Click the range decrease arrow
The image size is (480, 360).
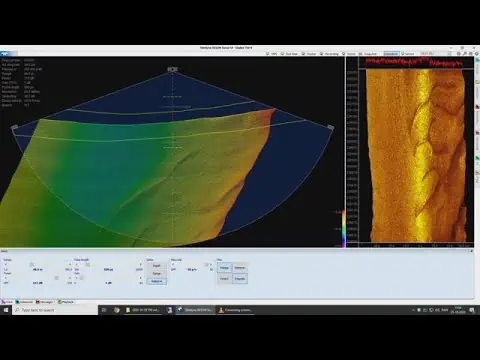(x=6, y=264)
